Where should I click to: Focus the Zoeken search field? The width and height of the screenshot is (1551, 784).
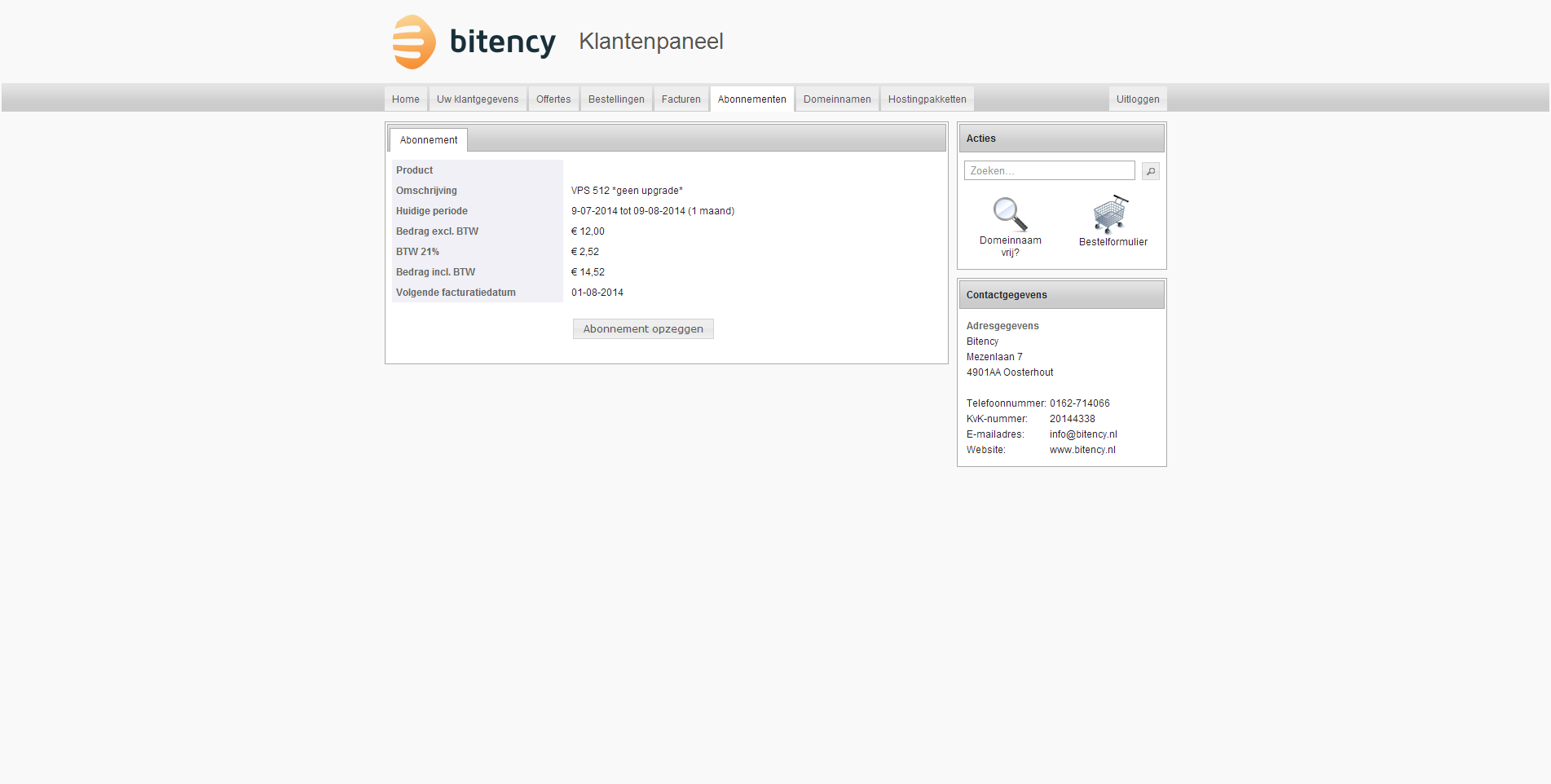[1048, 171]
